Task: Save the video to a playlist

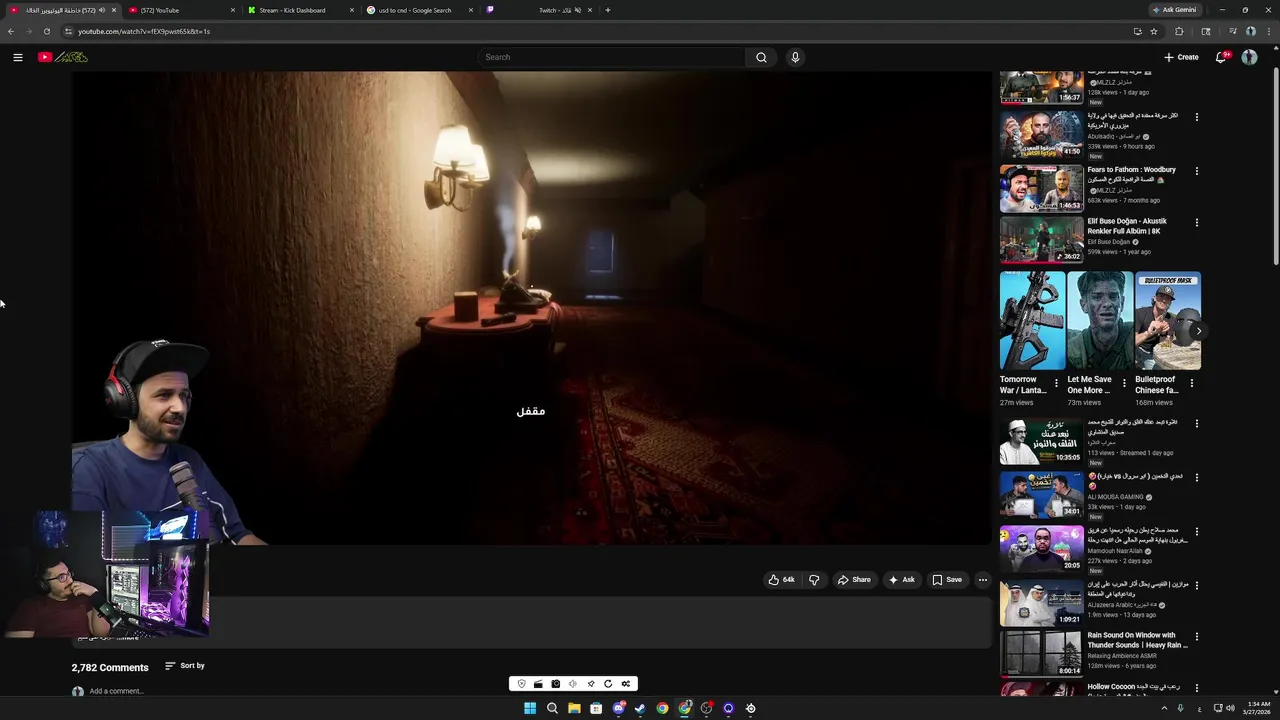Action: tap(947, 580)
